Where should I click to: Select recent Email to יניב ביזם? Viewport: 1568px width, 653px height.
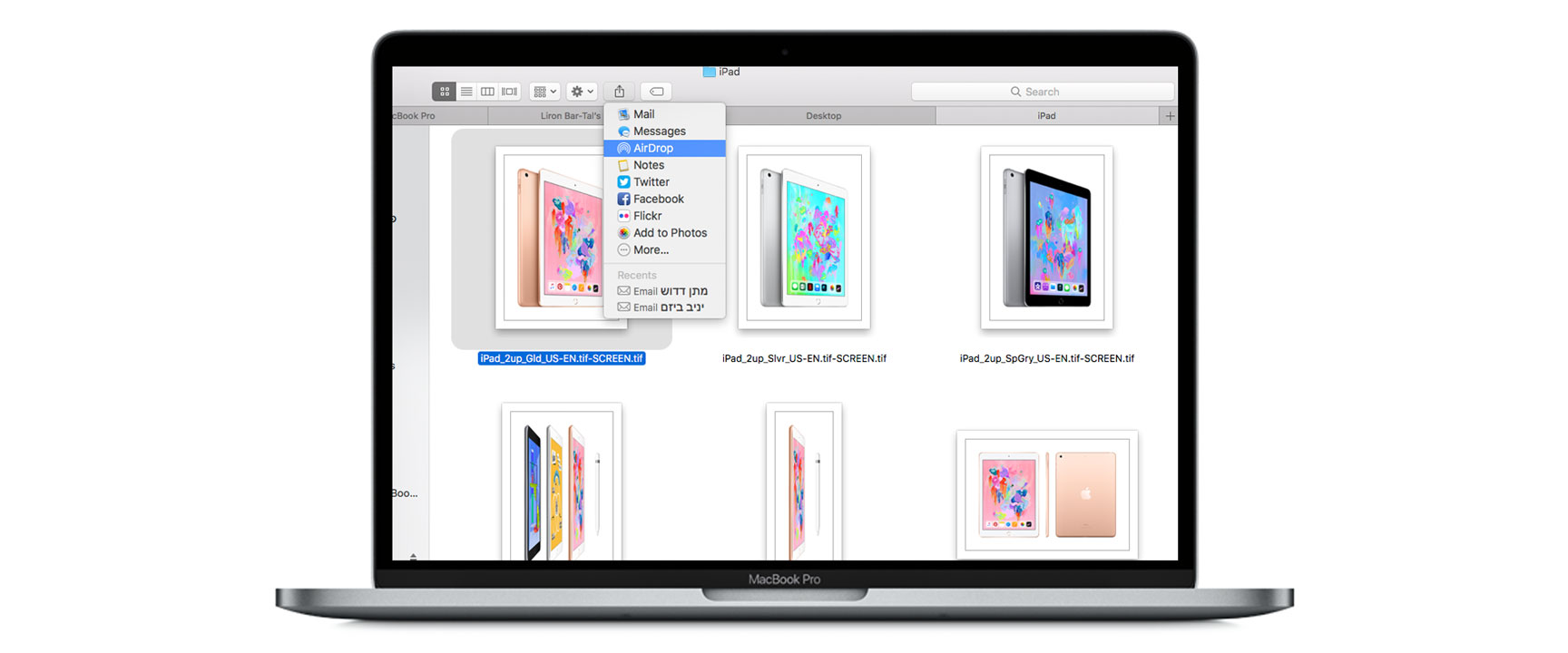[x=664, y=307]
